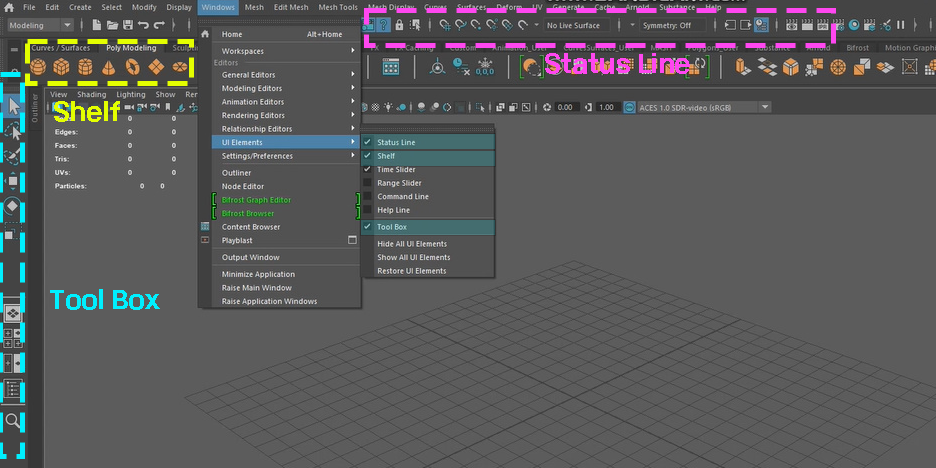This screenshot has width=936, height=468.
Task: Uncheck Shelf in UI Elements
Action: (428, 156)
